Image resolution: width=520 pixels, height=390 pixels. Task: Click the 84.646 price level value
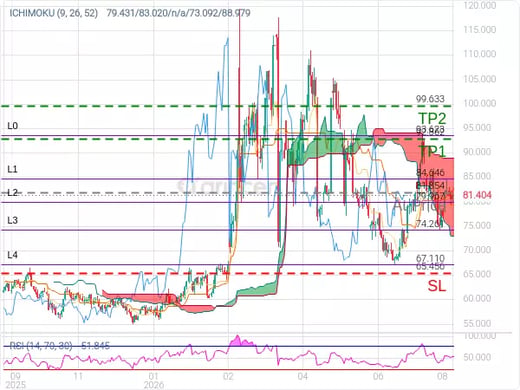(x=430, y=172)
